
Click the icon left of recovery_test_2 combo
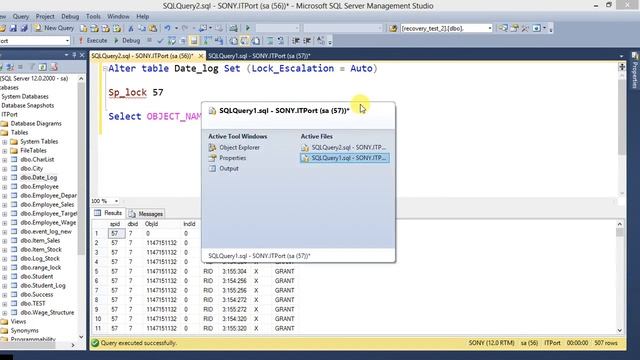pos(393,28)
